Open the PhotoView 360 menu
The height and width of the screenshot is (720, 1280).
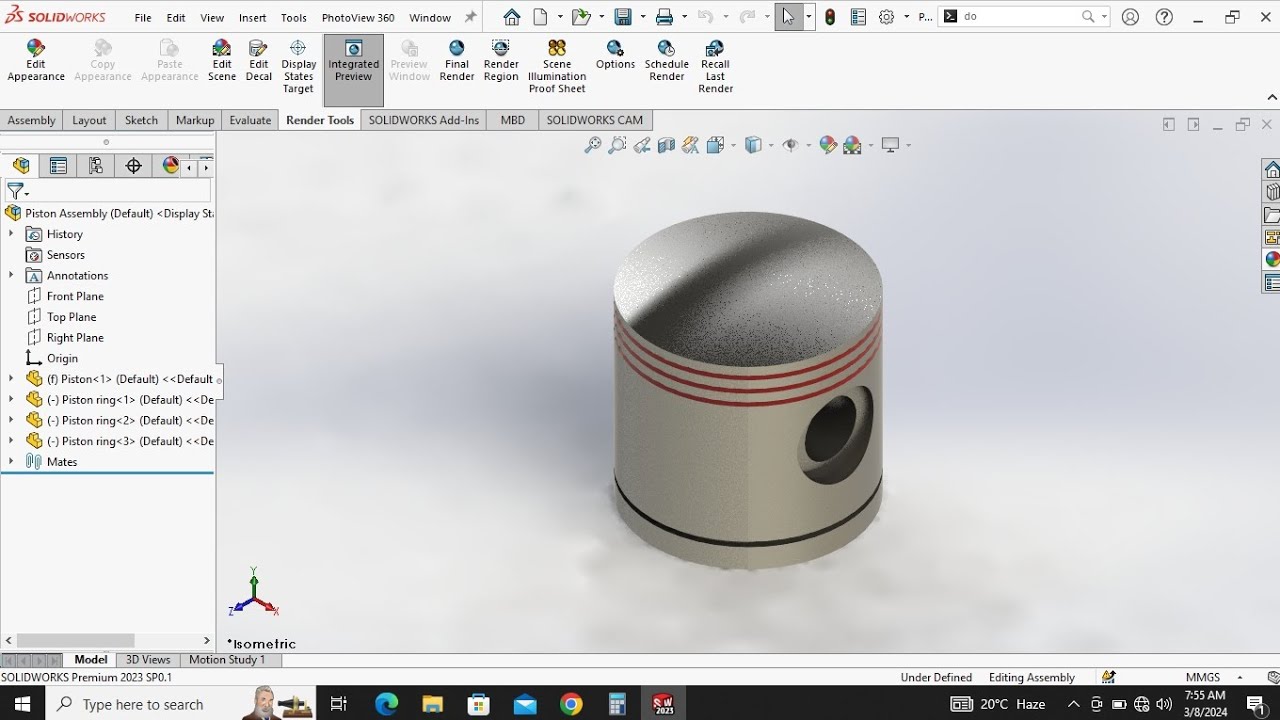pyautogui.click(x=358, y=18)
